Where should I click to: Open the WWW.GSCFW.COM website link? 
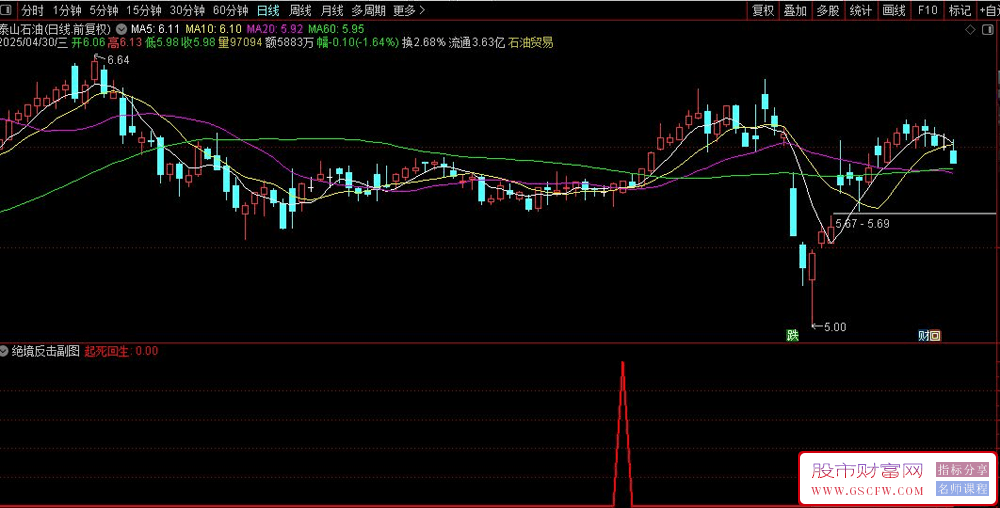pos(867,491)
